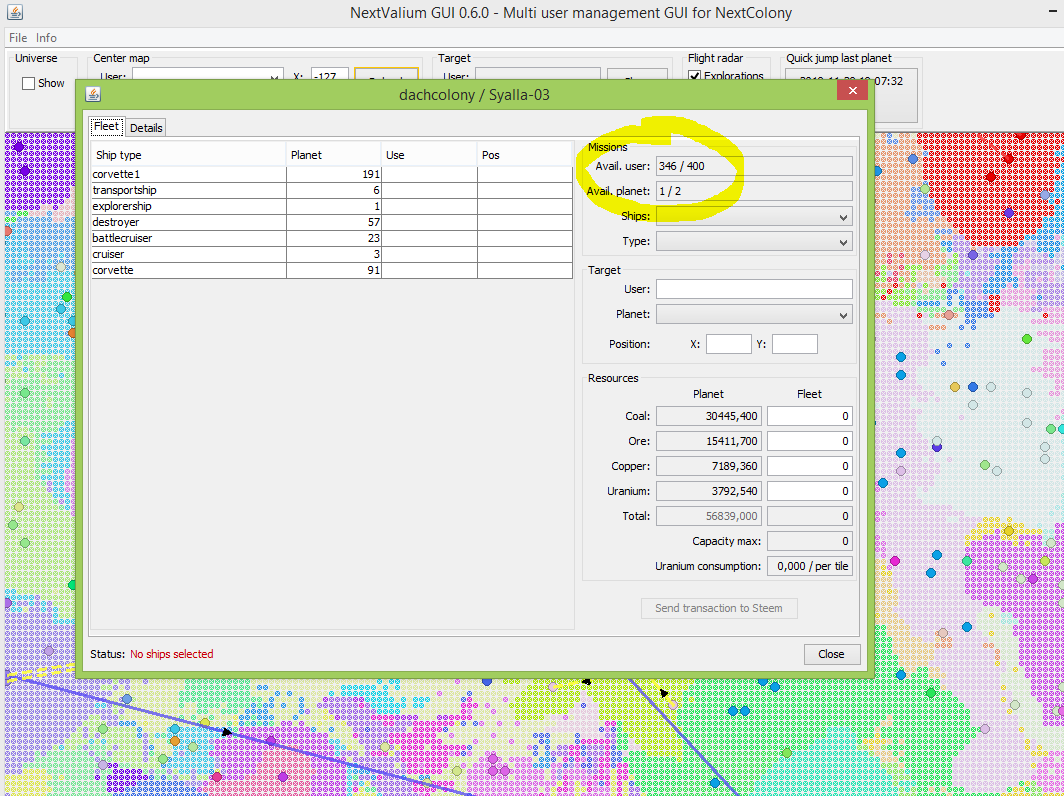
Task: Click the Uranium consumption per tile value
Action: pyautogui.click(x=810, y=567)
